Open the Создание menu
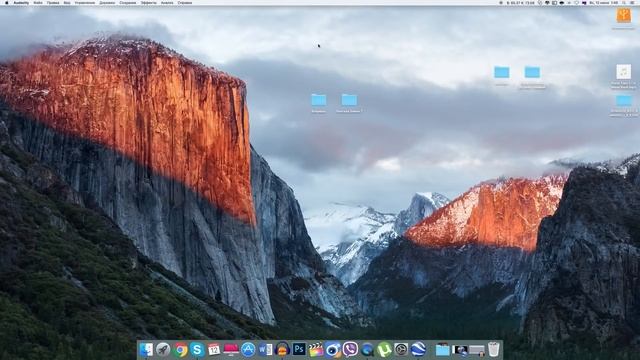Image resolution: width=640 pixels, height=360 pixels. 128,3
